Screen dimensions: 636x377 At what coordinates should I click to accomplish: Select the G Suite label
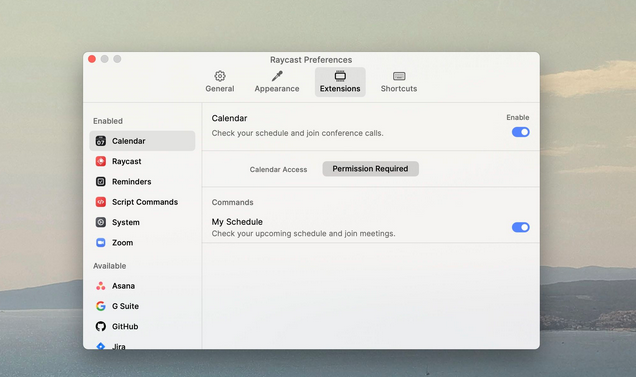point(125,306)
